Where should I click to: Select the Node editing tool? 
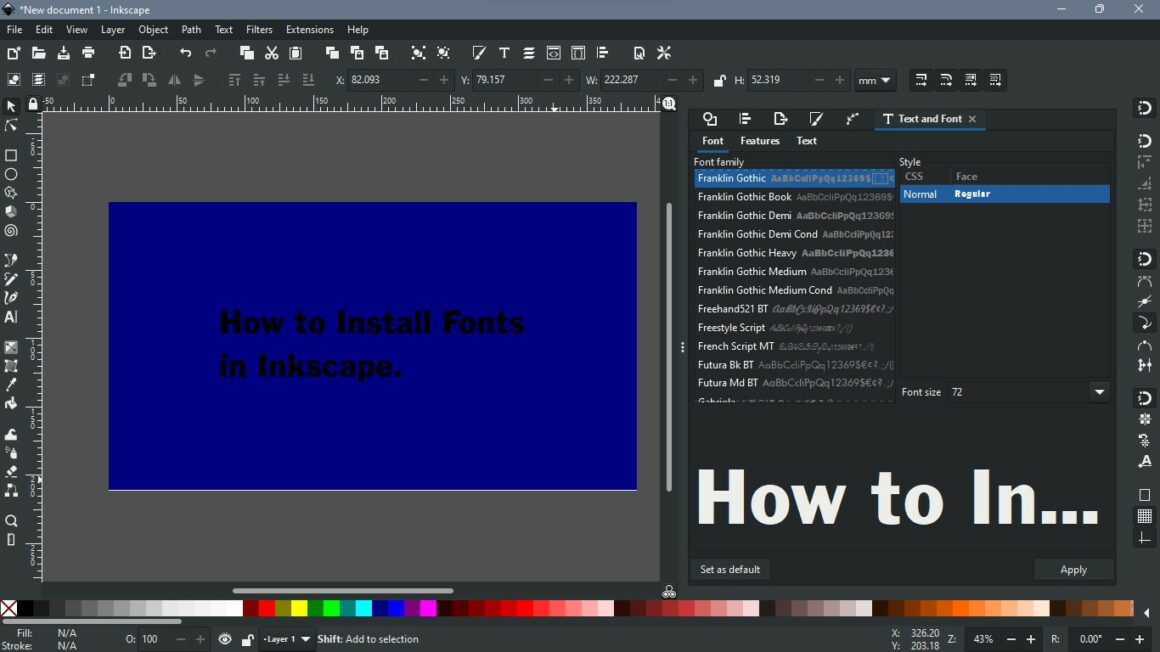coord(12,125)
